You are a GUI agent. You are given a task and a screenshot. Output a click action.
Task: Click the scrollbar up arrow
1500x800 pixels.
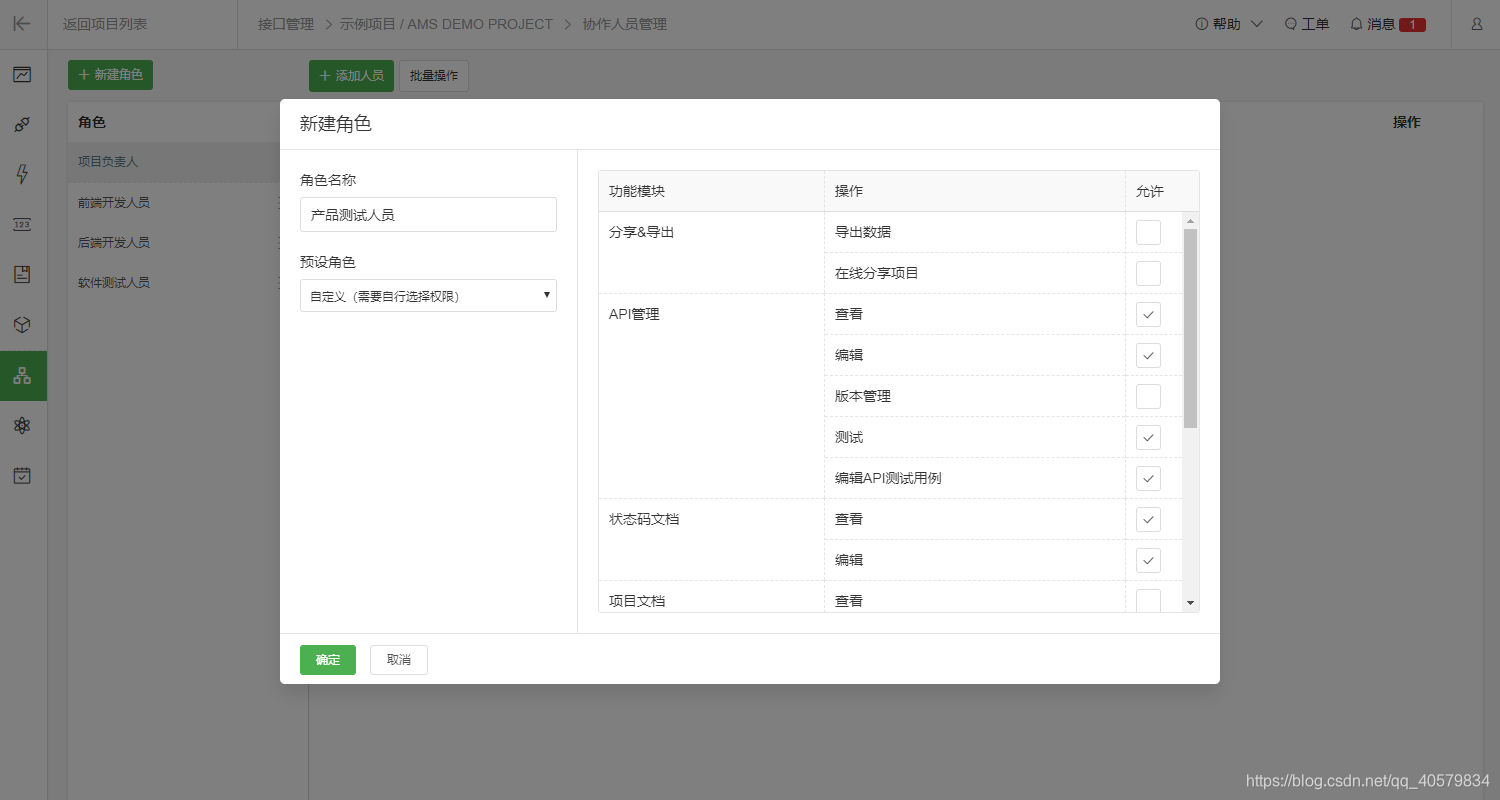click(1190, 221)
